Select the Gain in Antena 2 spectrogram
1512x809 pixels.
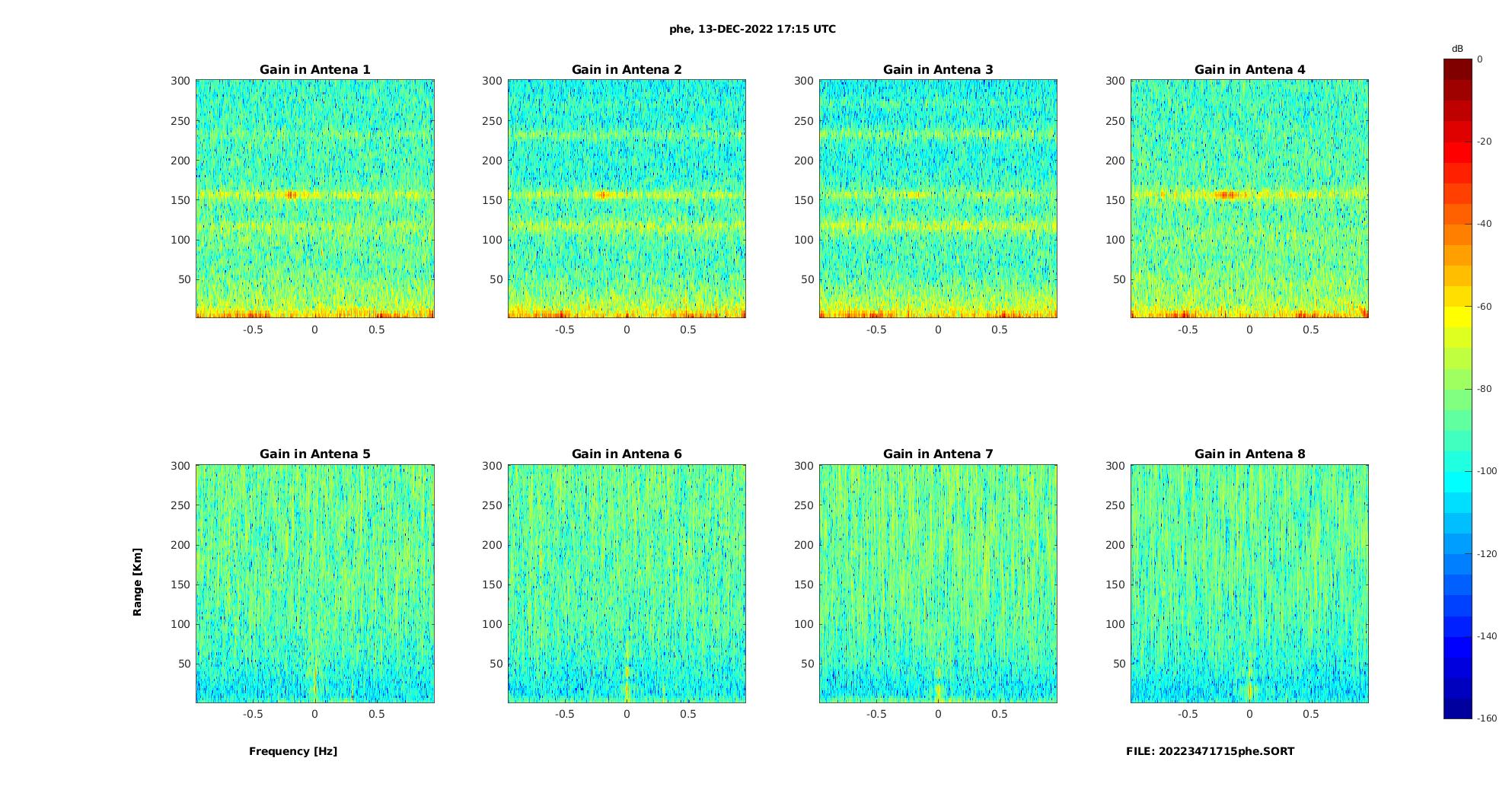(x=627, y=199)
